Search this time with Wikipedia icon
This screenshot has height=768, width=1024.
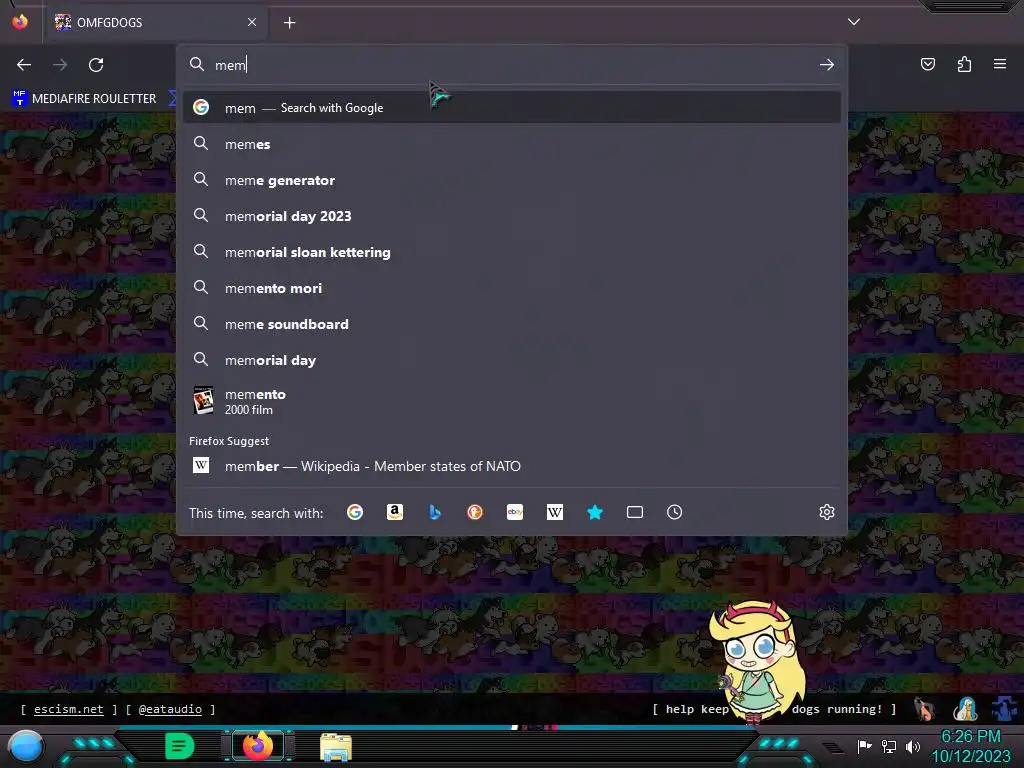tap(554, 512)
